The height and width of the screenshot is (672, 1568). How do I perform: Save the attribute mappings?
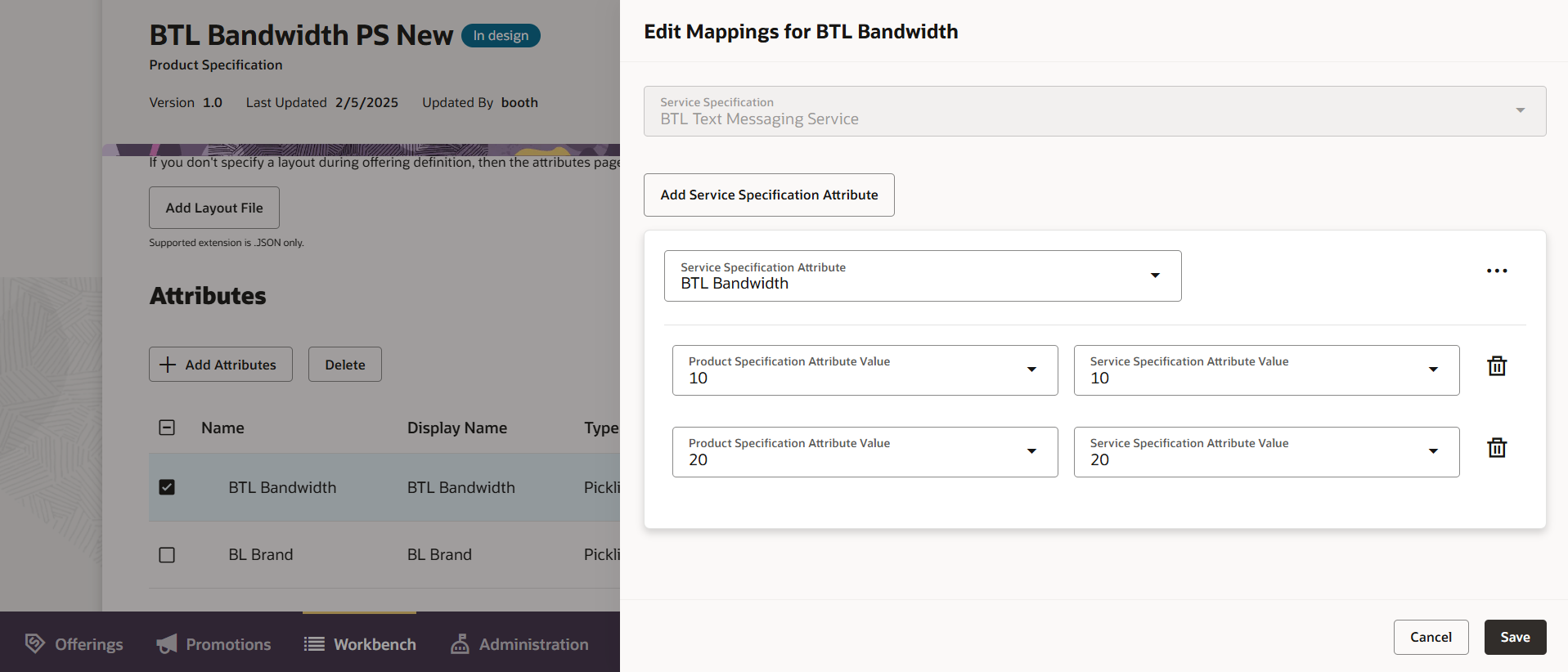click(x=1515, y=637)
